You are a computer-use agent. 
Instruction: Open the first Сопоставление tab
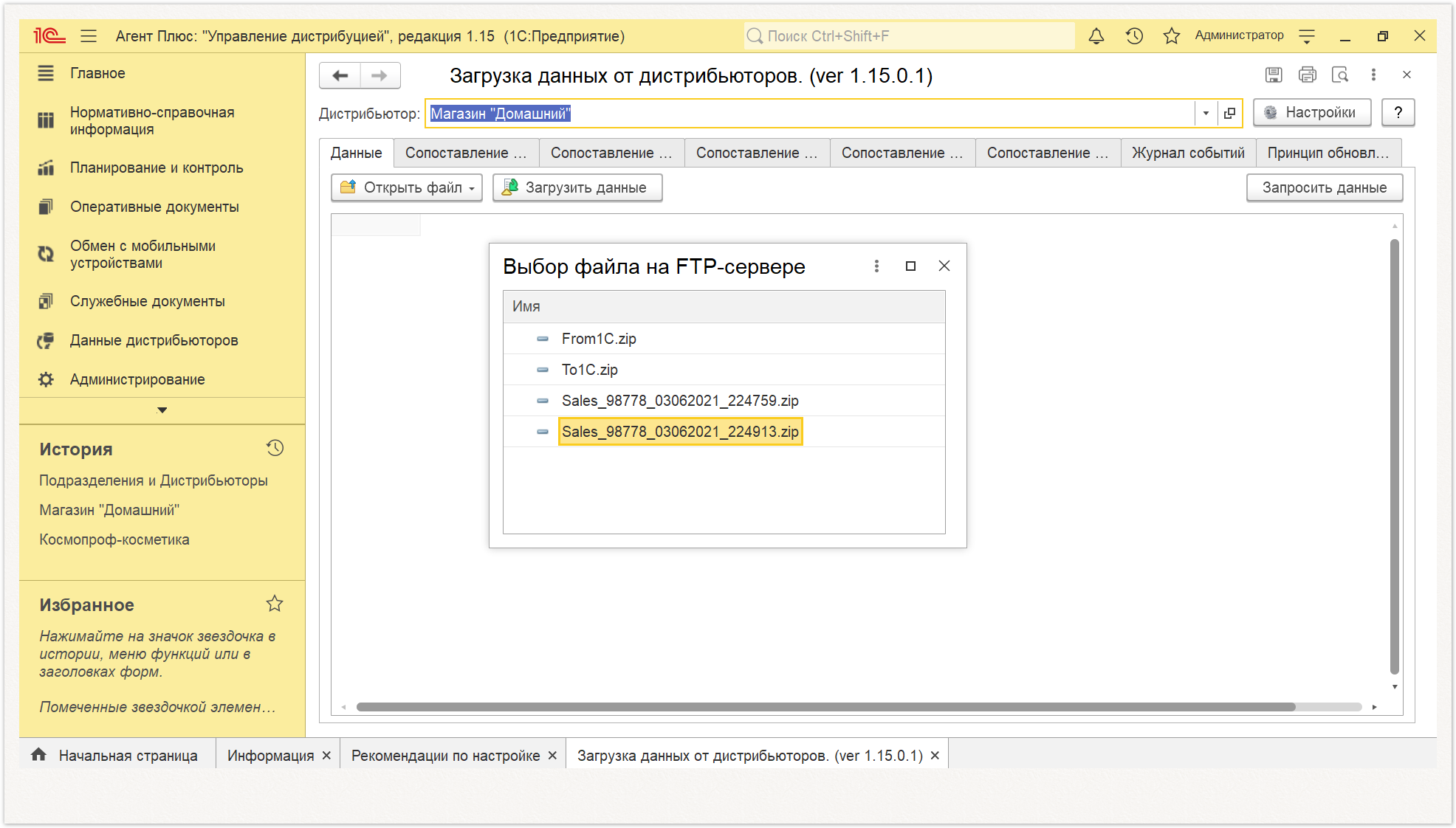click(x=466, y=153)
